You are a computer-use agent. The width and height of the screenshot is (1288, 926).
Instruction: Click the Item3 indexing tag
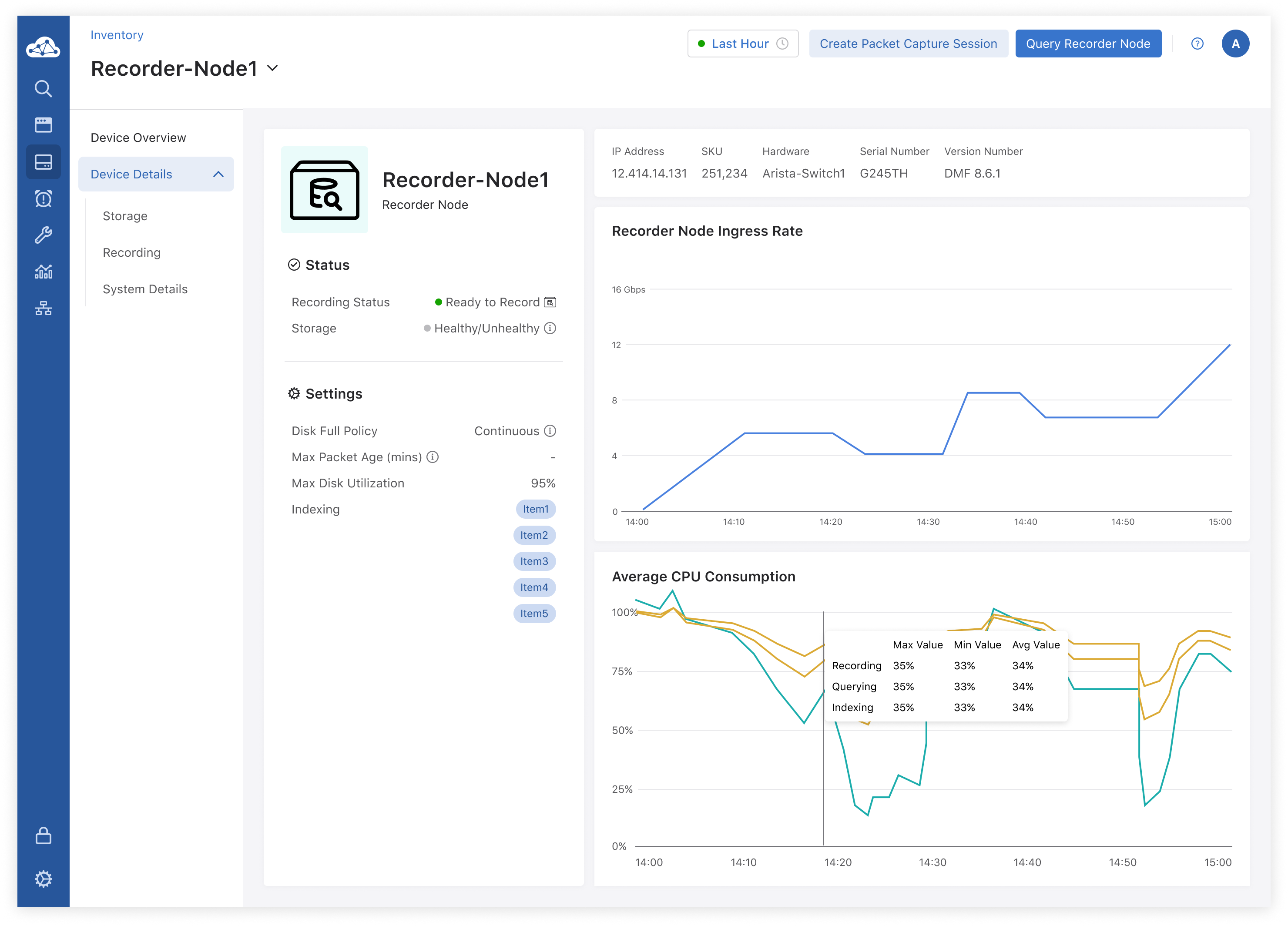coord(534,561)
